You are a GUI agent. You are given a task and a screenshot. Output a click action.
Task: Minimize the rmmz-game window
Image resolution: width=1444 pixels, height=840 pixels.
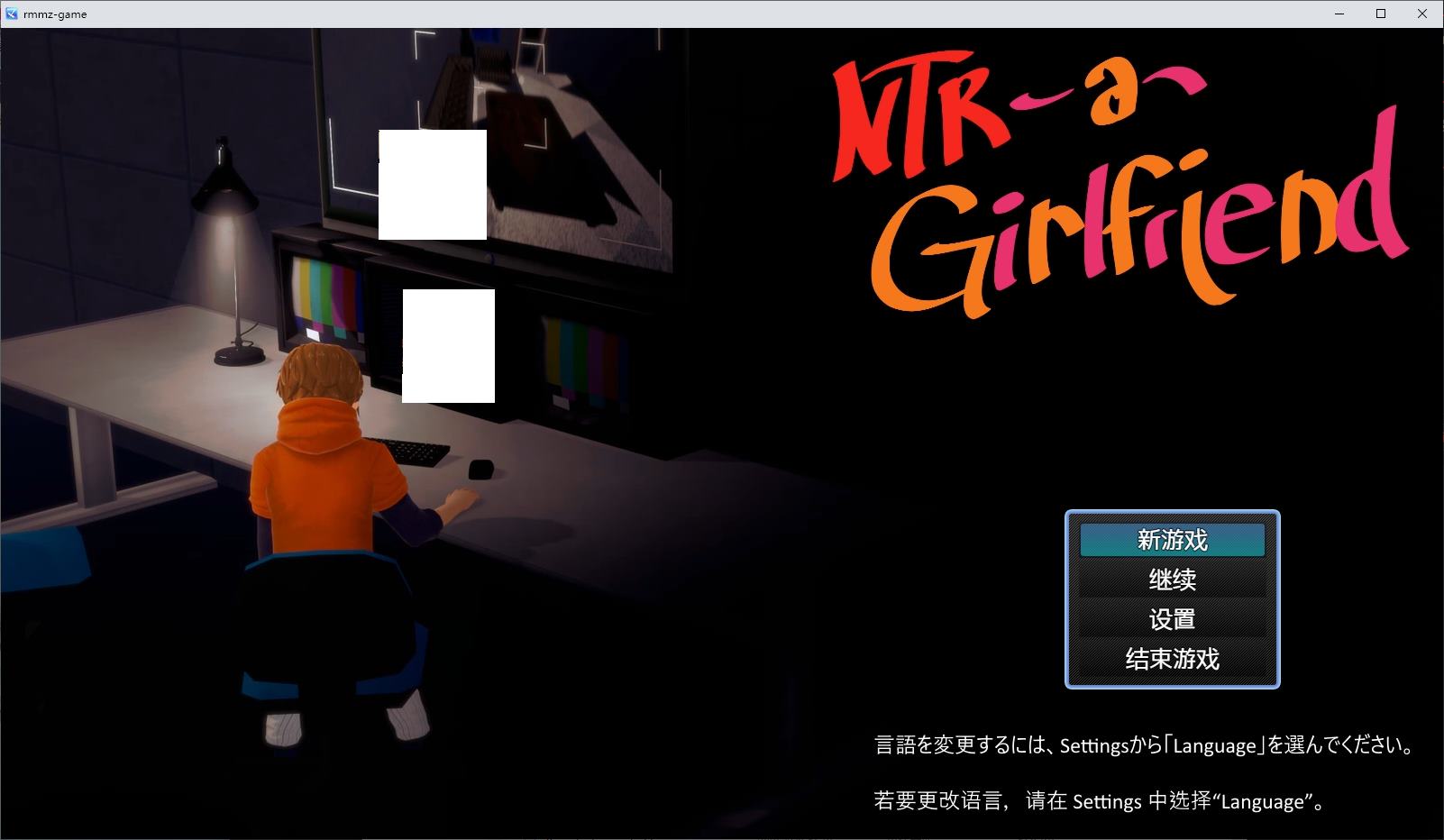(1340, 14)
